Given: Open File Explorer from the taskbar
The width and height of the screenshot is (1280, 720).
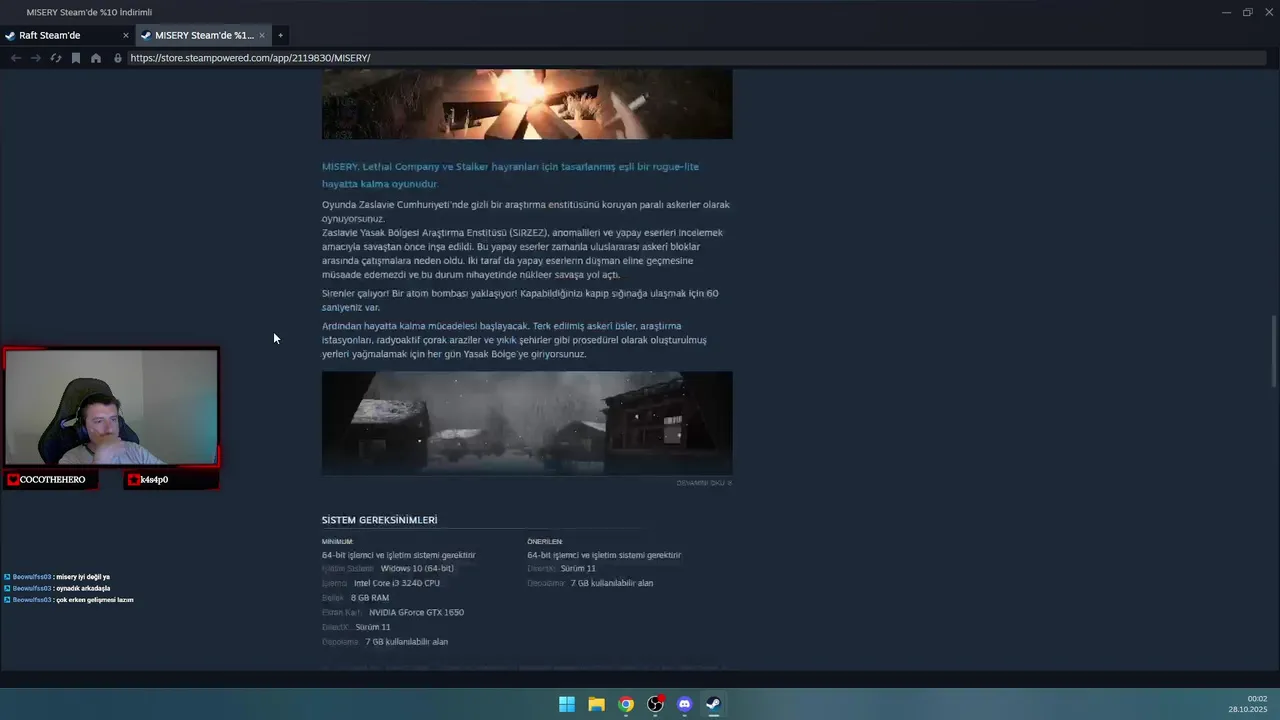Looking at the screenshot, I should pyautogui.click(x=596, y=704).
